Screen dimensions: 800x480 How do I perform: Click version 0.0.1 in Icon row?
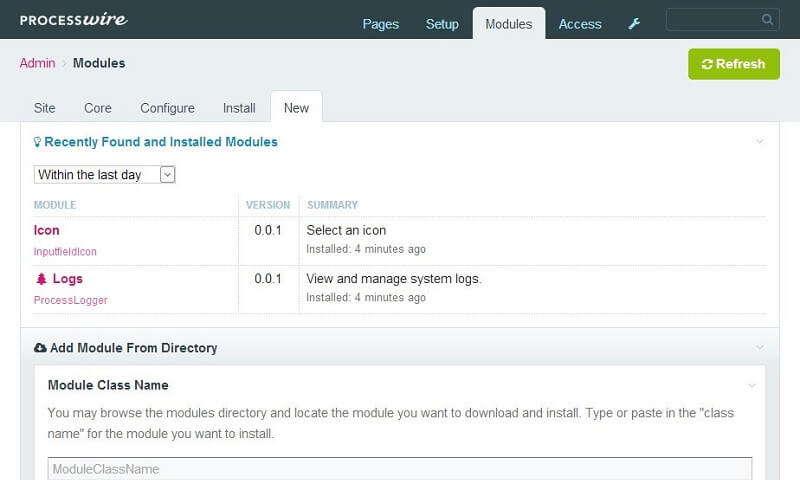click(x=268, y=231)
